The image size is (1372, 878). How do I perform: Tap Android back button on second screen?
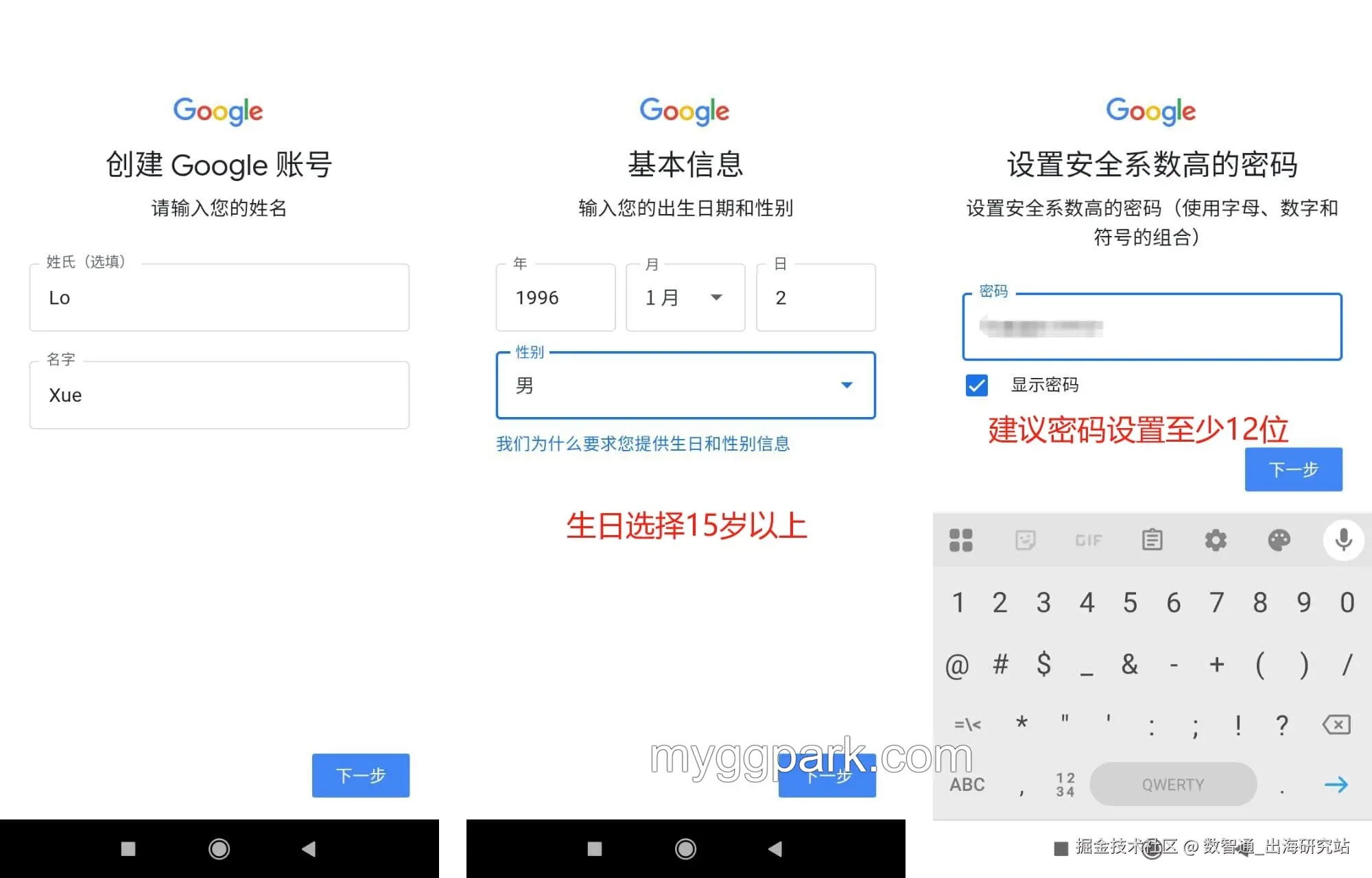(x=775, y=849)
